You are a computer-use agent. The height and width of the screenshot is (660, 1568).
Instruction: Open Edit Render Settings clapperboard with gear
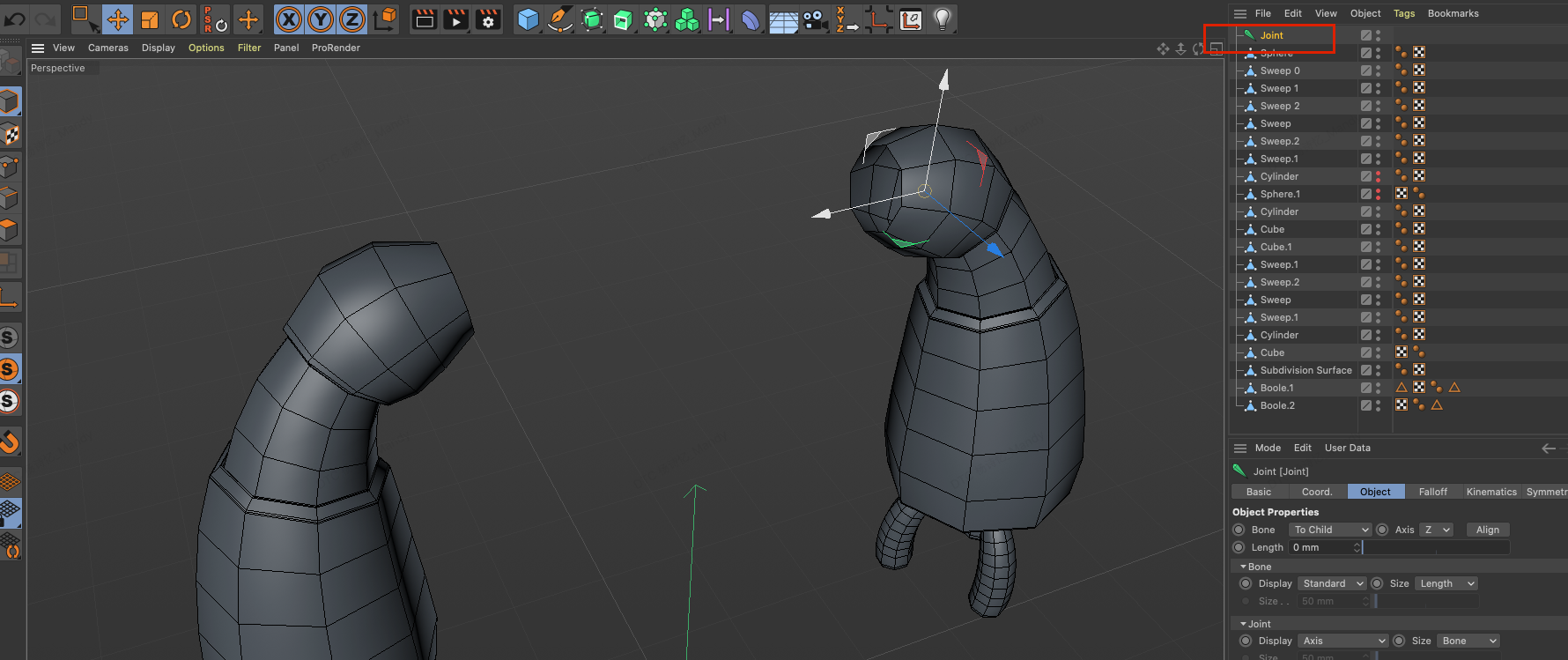[488, 19]
